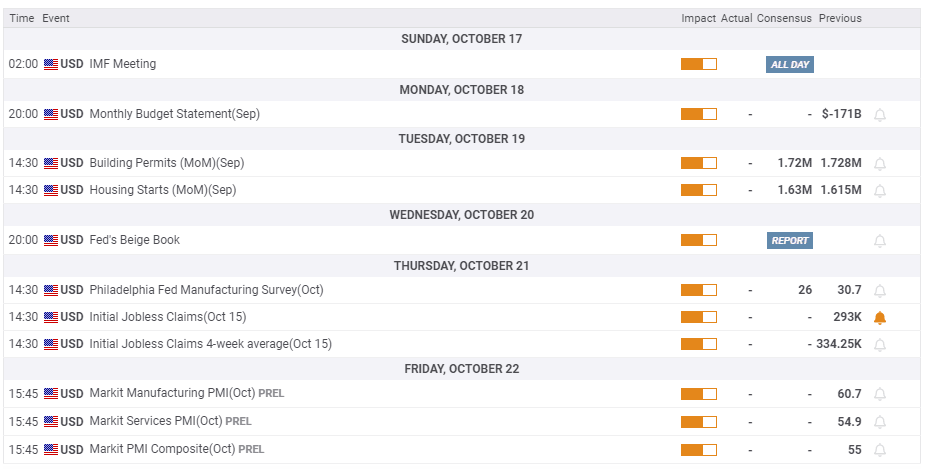Open the Fed's Beige Book event link
Image resolution: width=930 pixels, height=469 pixels.
(134, 240)
